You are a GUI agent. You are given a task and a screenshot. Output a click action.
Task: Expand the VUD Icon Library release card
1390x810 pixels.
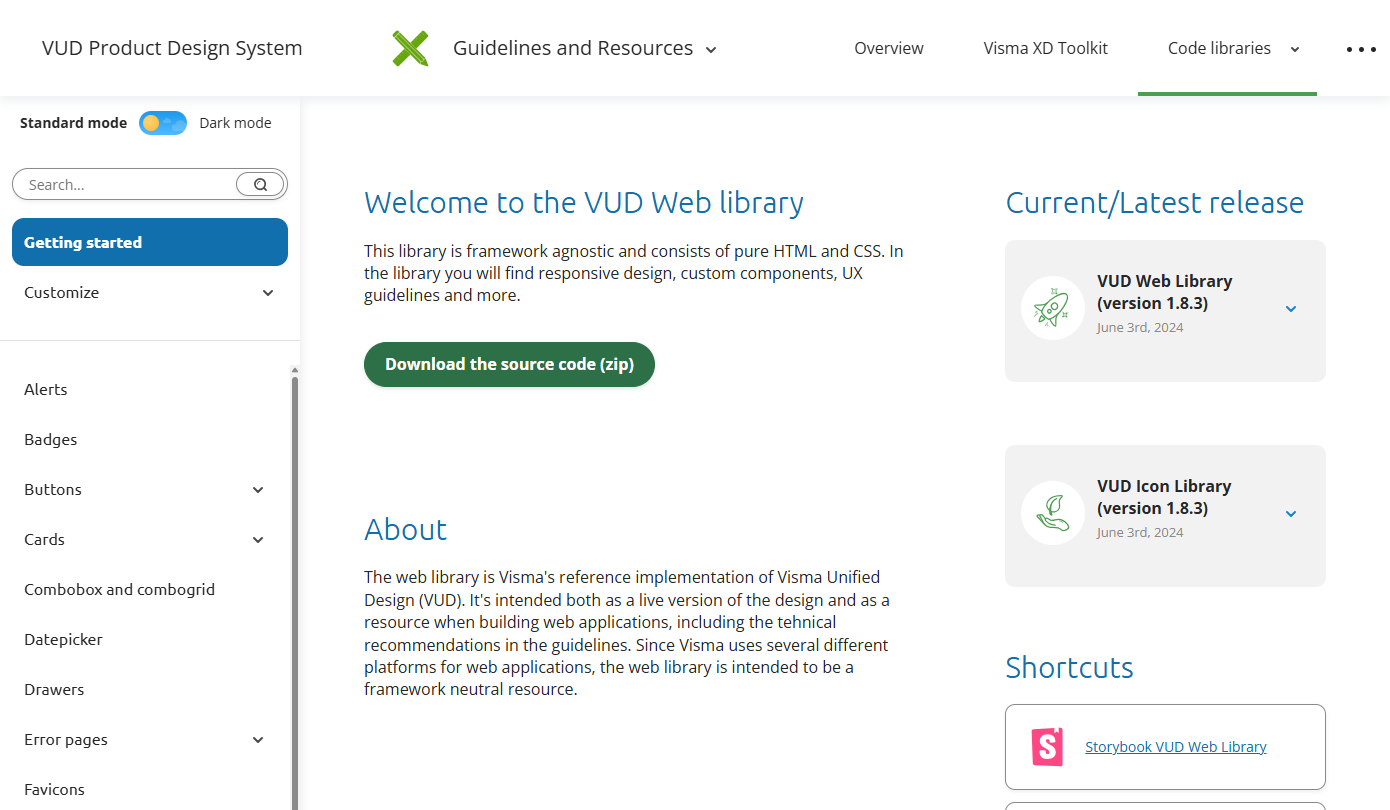click(x=1290, y=513)
